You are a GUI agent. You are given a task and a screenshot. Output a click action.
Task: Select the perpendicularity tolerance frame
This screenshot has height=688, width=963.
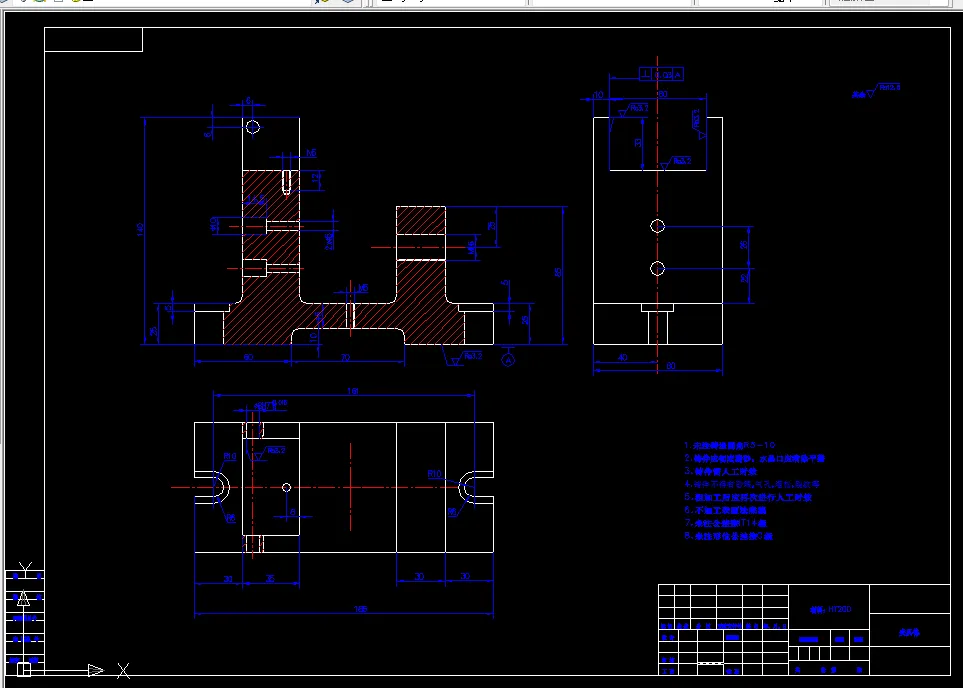coord(661,74)
